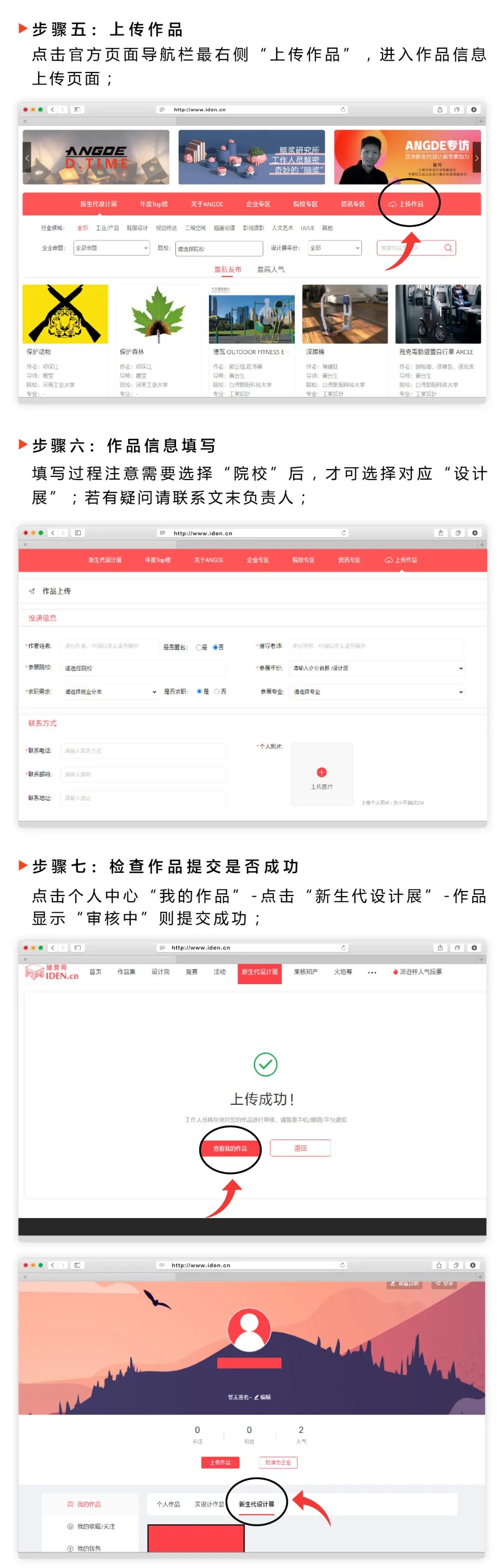Click share icon in first browser toolbar
Screen dimensions: 503x1568
(x=440, y=110)
